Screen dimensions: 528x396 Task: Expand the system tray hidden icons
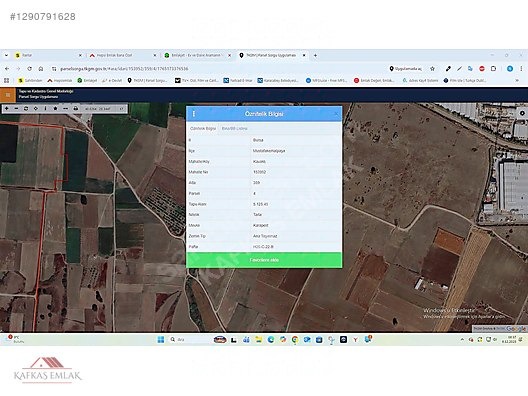tap(462, 339)
